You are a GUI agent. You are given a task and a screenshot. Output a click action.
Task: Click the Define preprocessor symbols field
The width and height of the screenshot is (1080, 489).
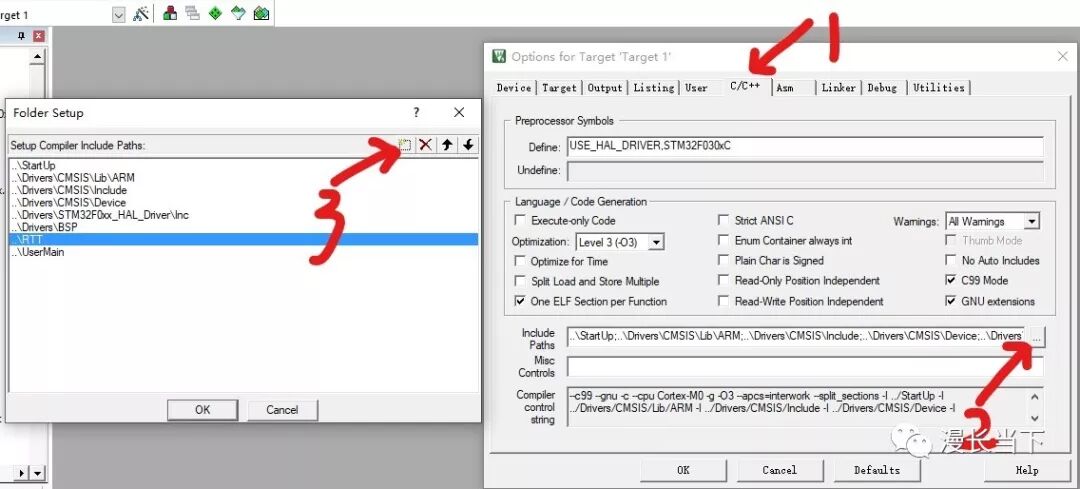tap(804, 147)
